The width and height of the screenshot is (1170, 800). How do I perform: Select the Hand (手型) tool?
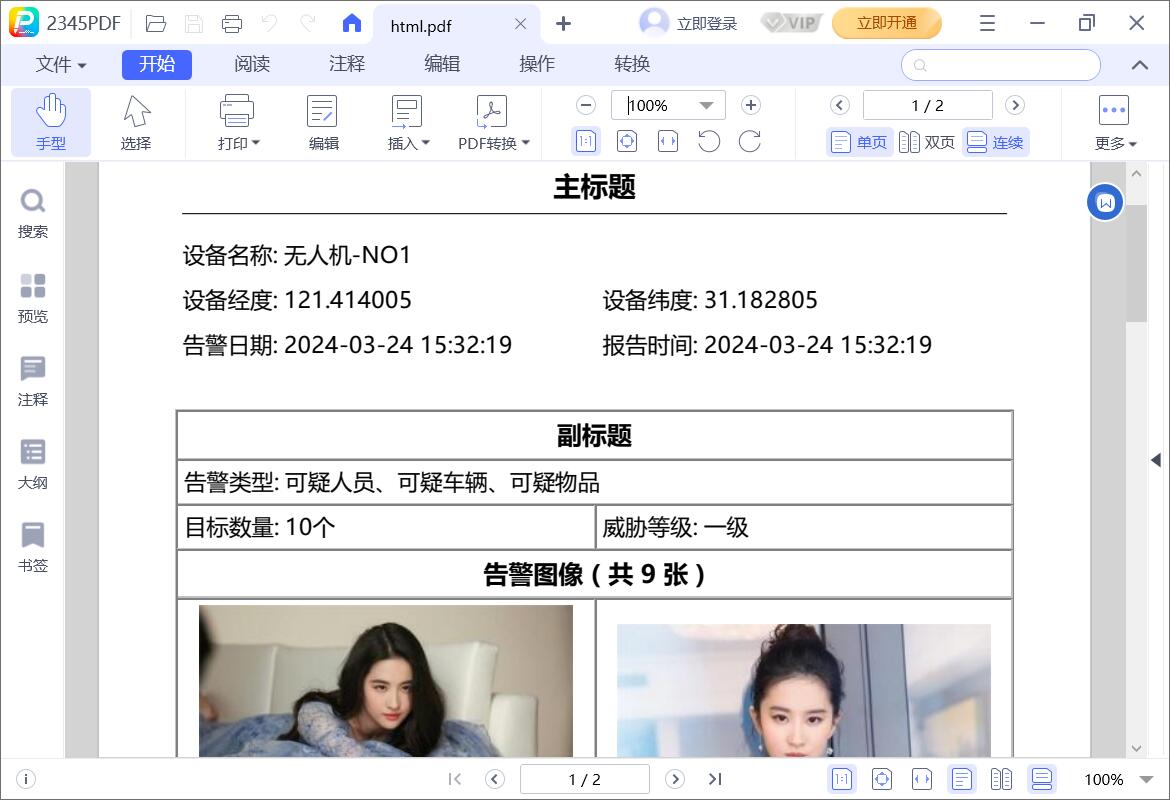(51, 122)
